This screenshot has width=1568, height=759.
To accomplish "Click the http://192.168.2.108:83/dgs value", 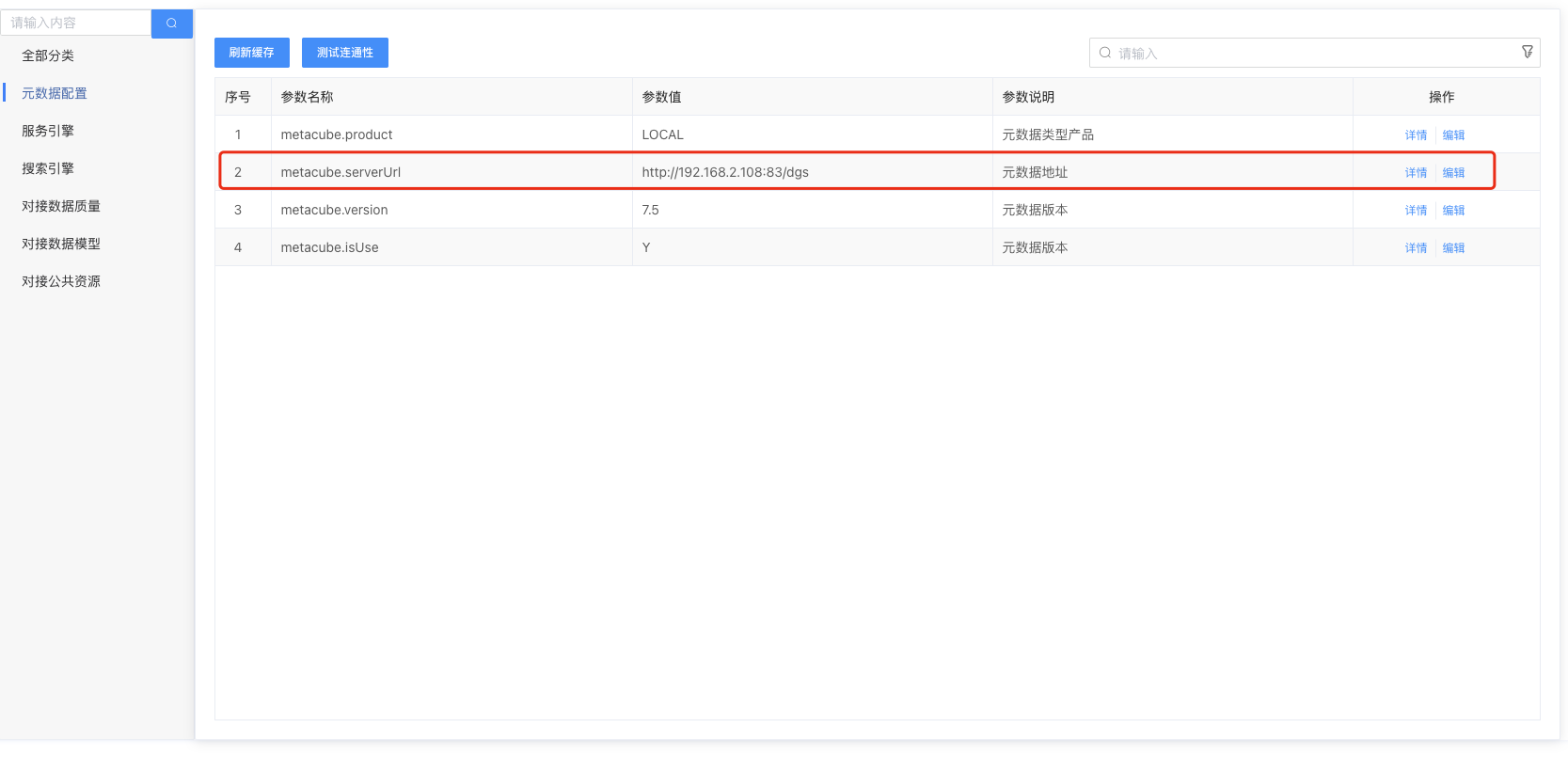I will [x=725, y=172].
